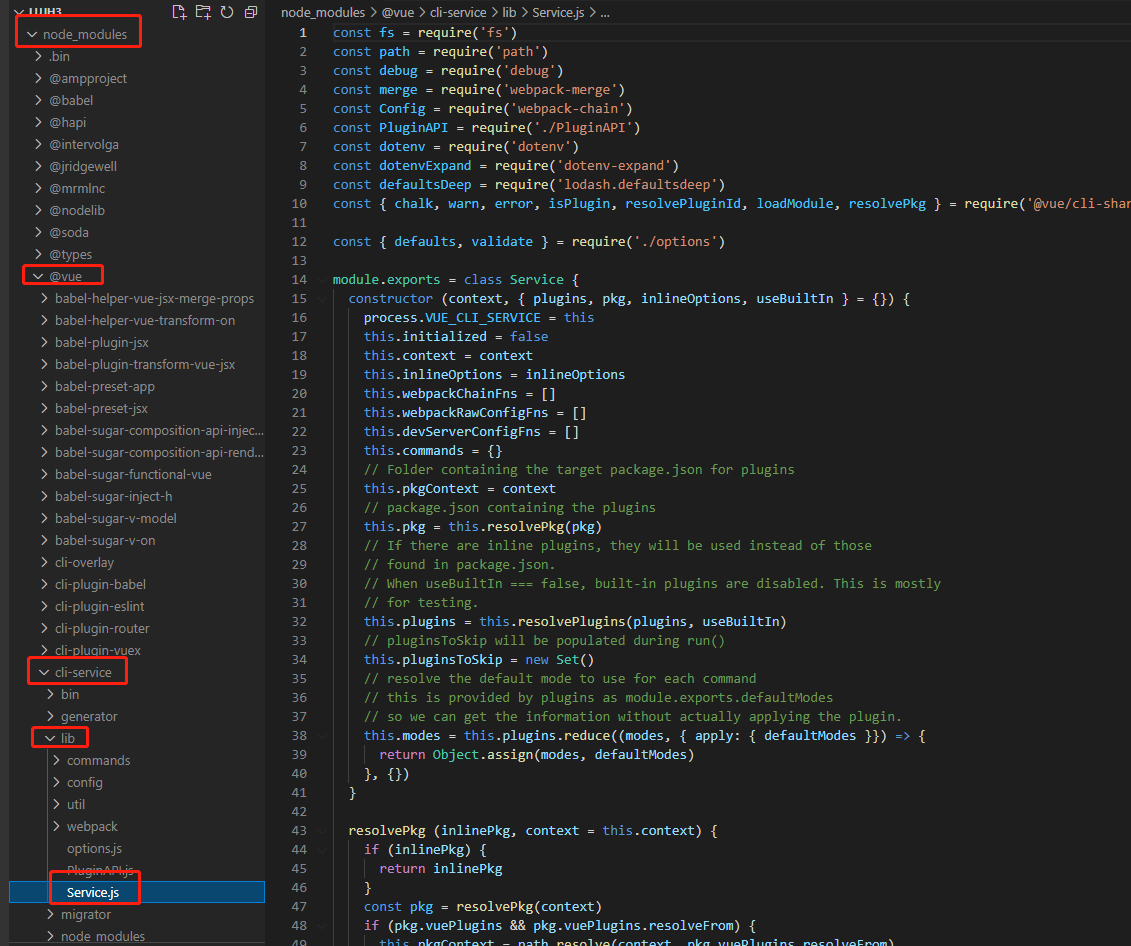
Task: Collapse all folders in explorer
Action: [x=251, y=12]
